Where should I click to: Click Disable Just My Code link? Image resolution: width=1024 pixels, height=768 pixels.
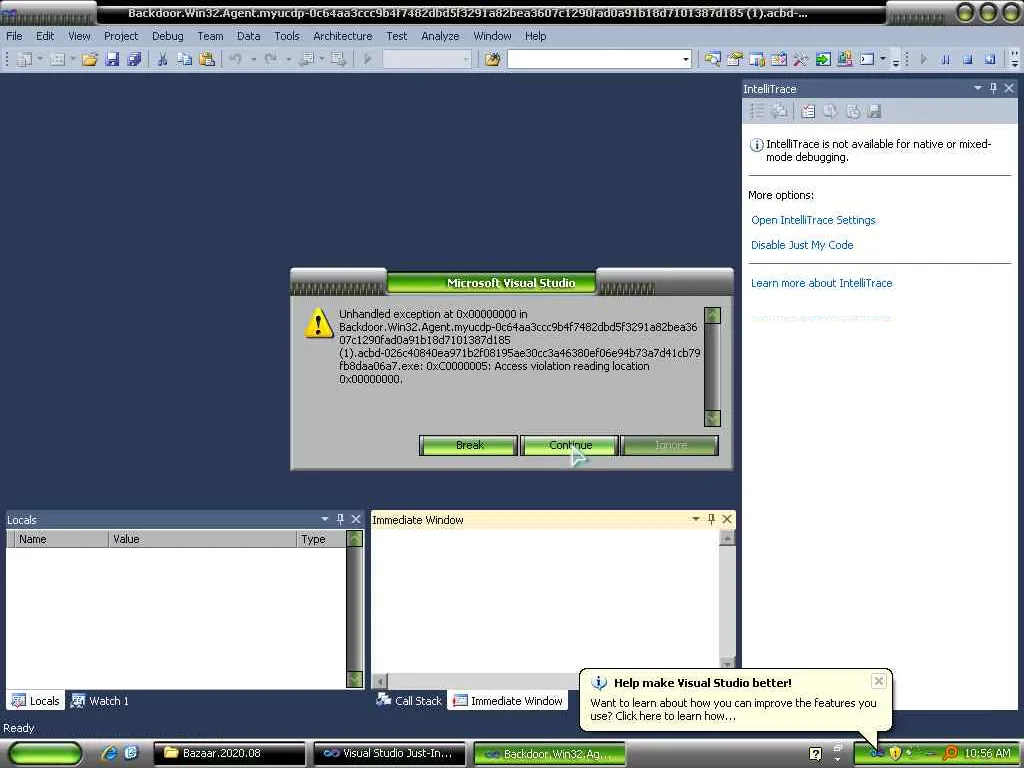tap(802, 245)
